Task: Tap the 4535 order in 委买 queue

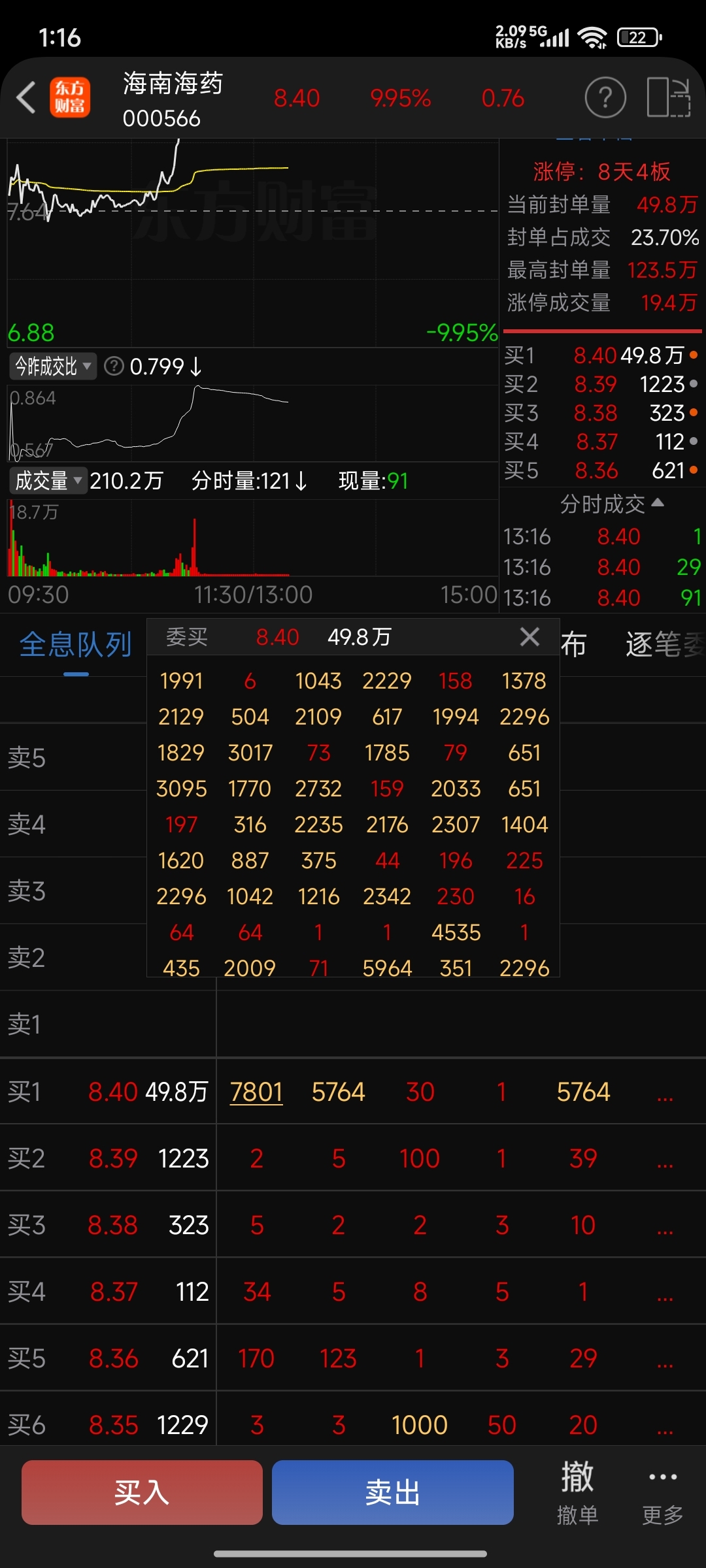Action: tap(456, 932)
